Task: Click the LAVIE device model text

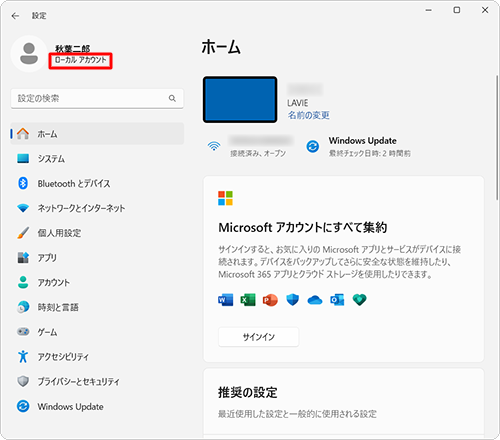Action: pos(298,103)
